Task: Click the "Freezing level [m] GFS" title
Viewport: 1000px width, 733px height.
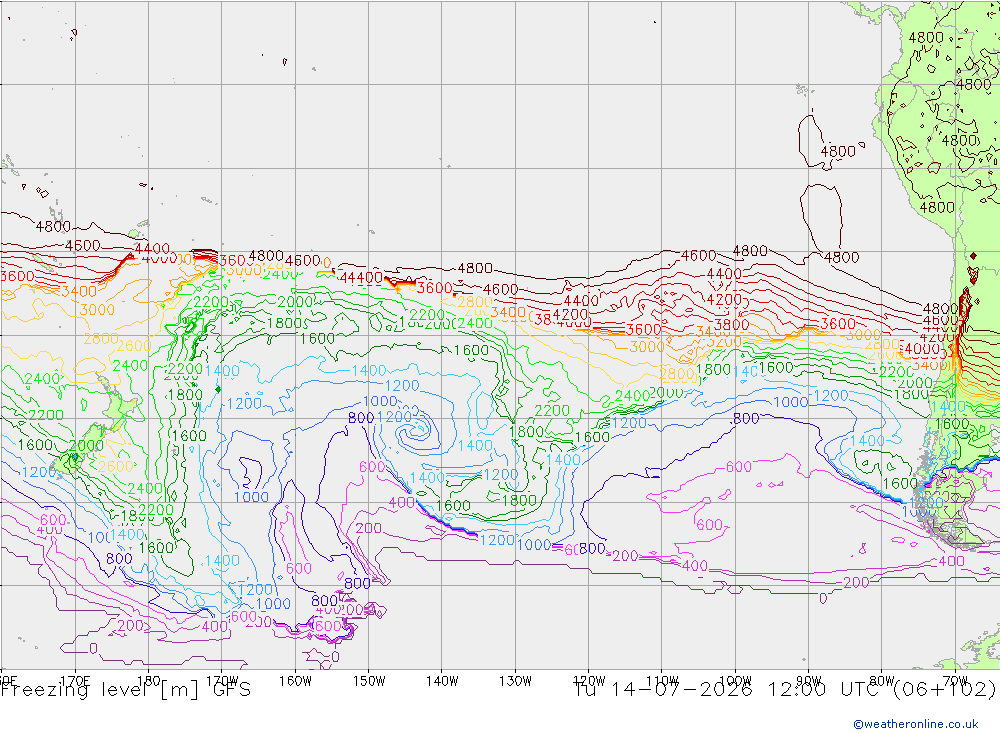Action: [126, 690]
